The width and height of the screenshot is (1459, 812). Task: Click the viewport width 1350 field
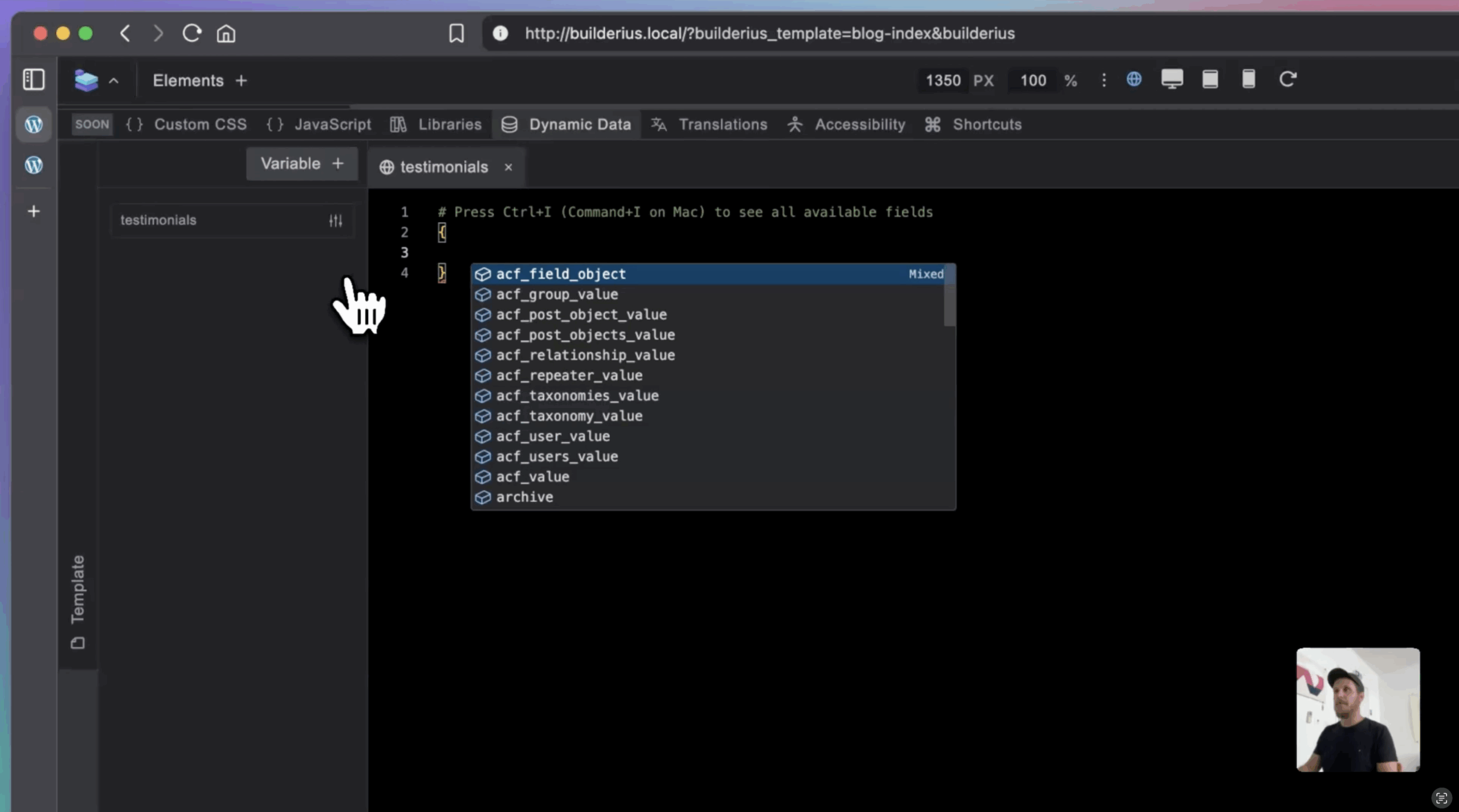pyautogui.click(x=943, y=80)
